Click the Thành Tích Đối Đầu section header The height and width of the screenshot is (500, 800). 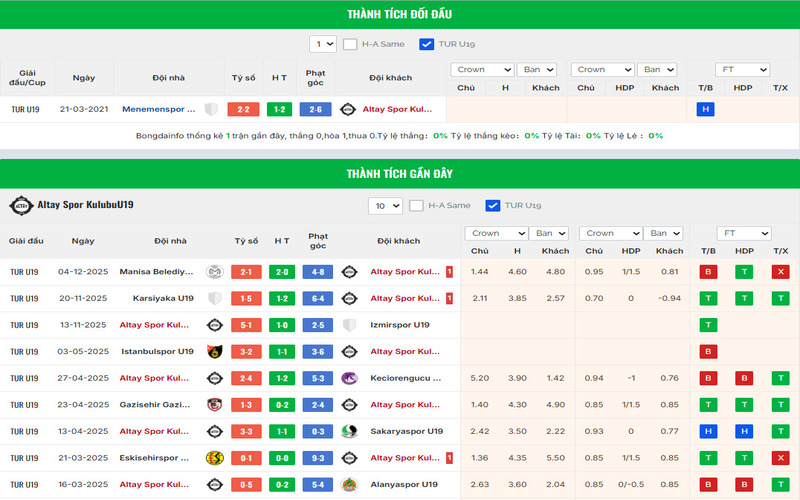[x=400, y=14]
